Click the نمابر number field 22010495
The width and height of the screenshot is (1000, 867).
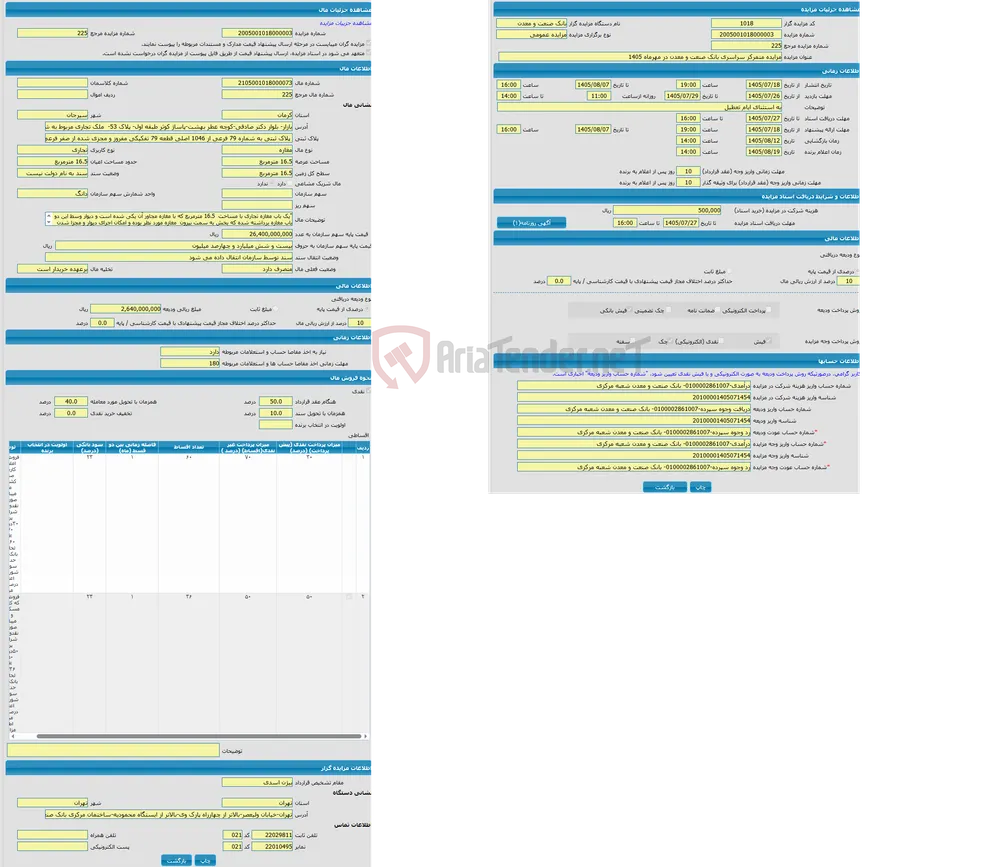point(272,847)
